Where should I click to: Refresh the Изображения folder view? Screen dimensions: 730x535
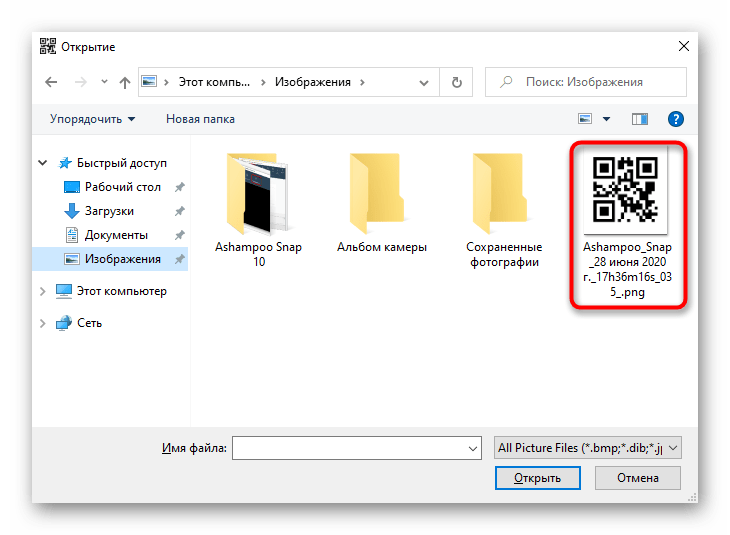click(457, 82)
